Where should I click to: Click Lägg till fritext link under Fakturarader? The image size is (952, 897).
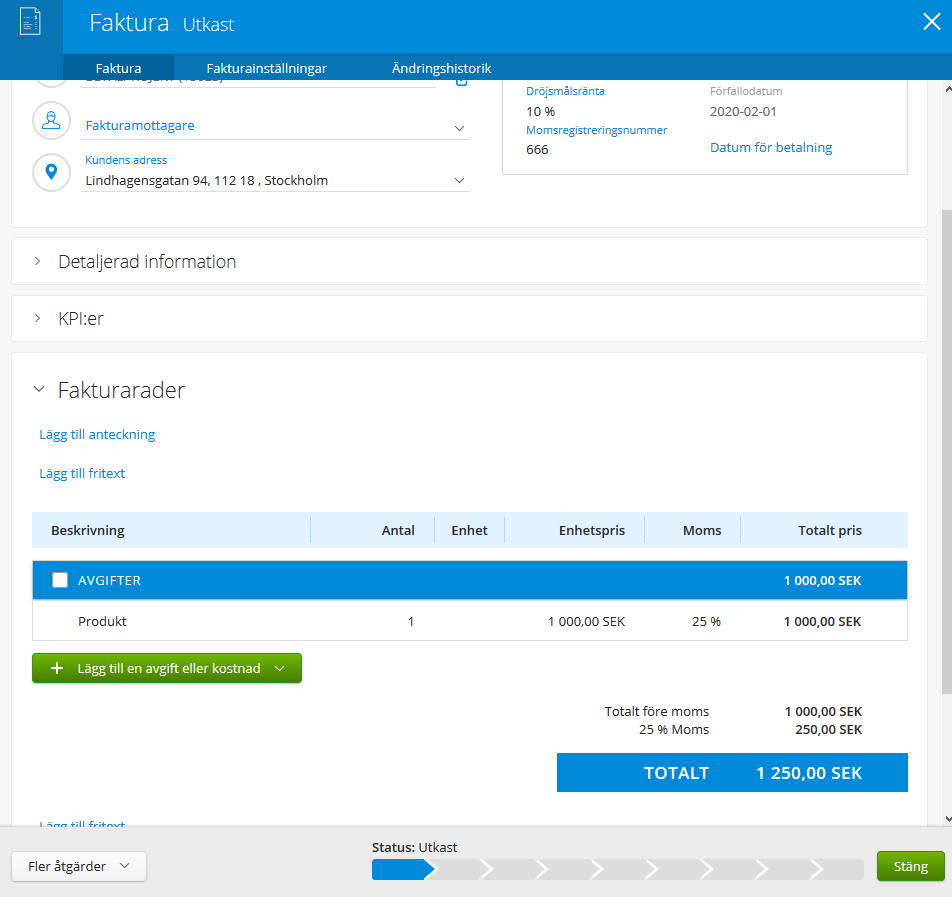point(82,474)
